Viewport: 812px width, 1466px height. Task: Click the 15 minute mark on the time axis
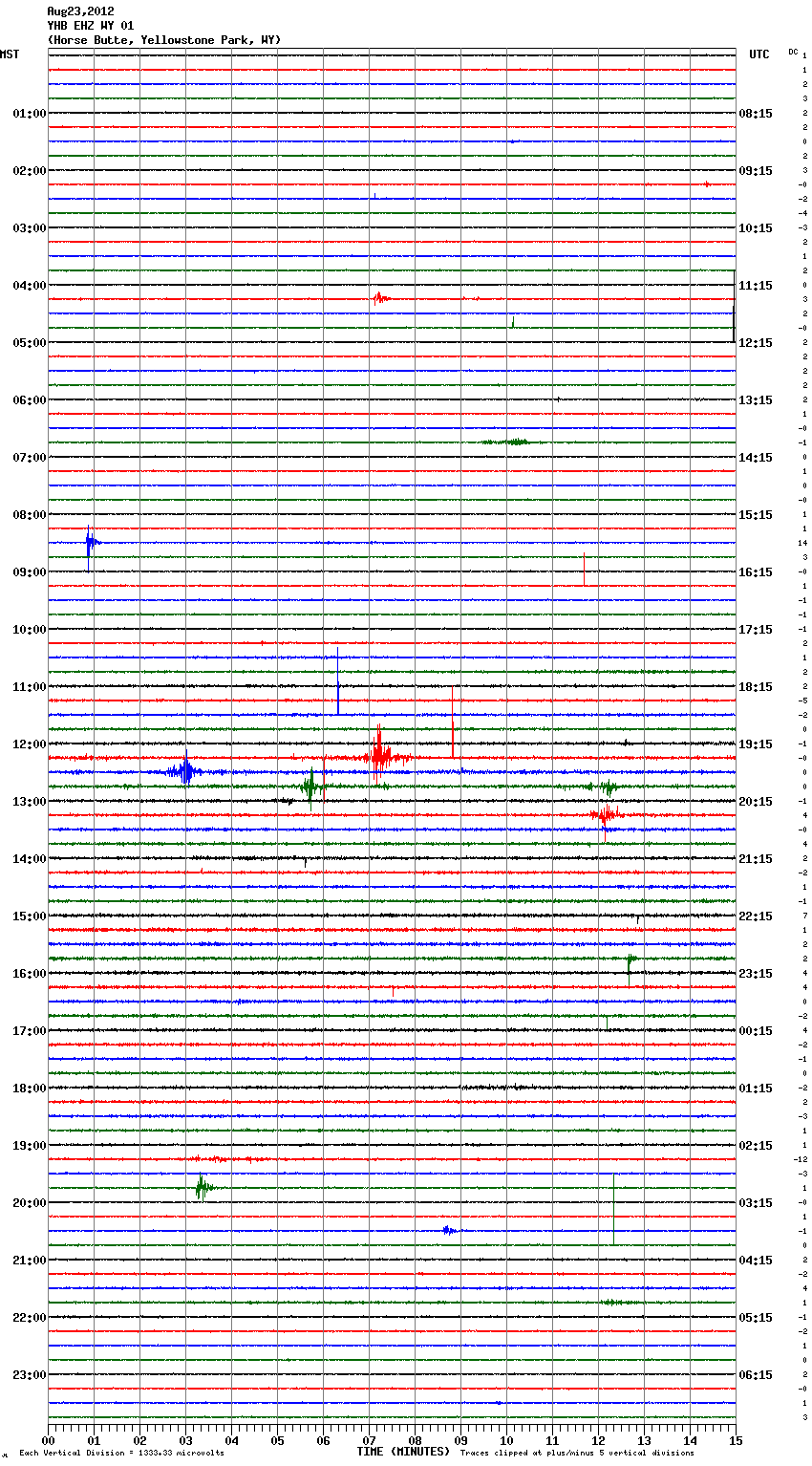click(x=735, y=1440)
